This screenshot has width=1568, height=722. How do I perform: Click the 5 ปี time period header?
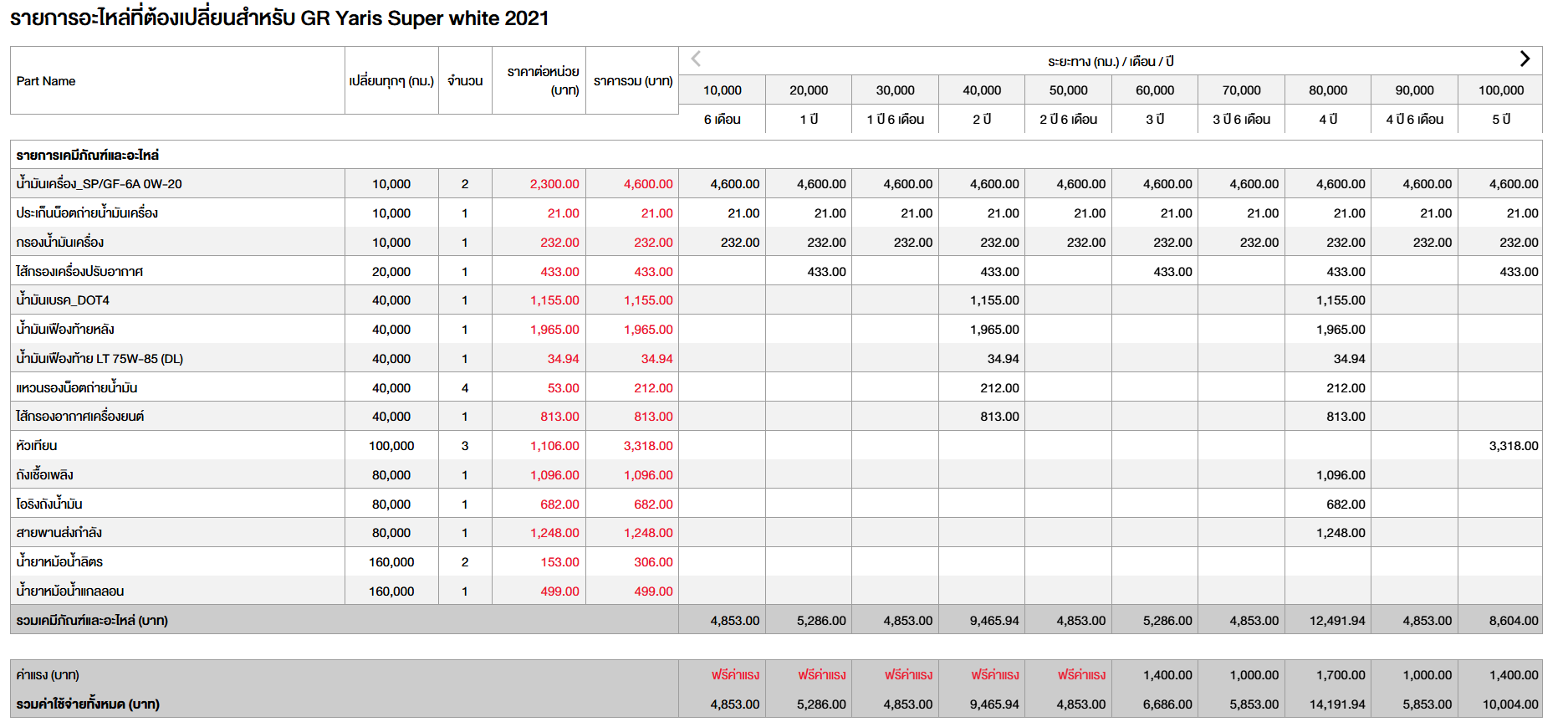point(1500,120)
